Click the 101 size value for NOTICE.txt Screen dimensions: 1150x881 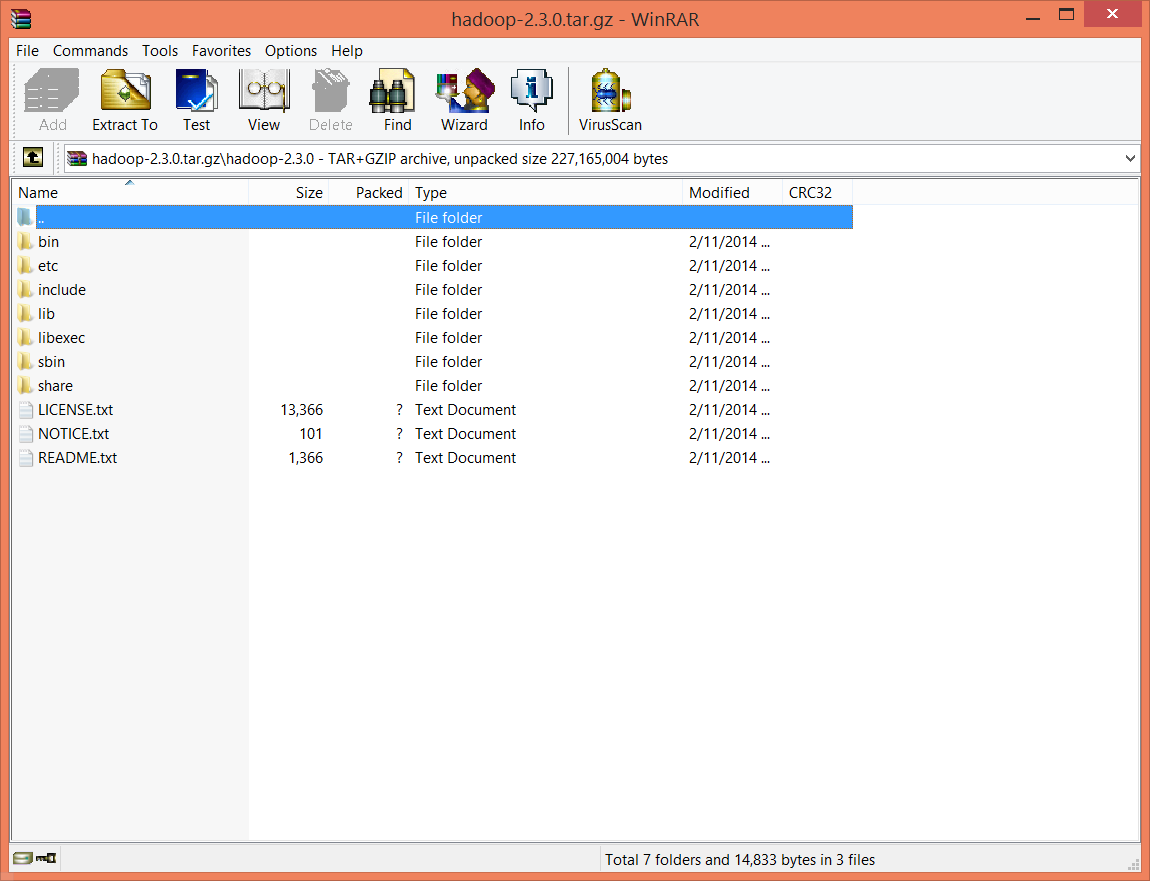(311, 434)
